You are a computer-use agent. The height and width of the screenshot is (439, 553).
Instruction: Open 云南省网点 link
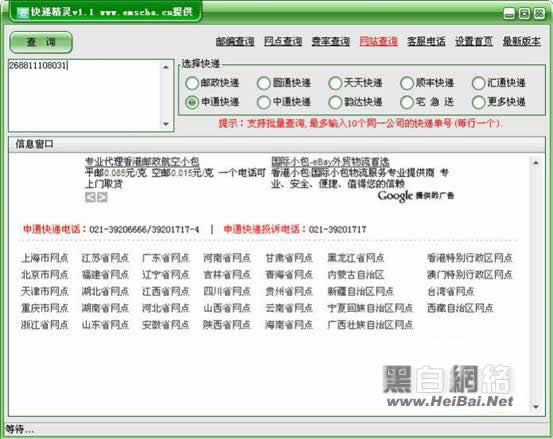(x=289, y=308)
